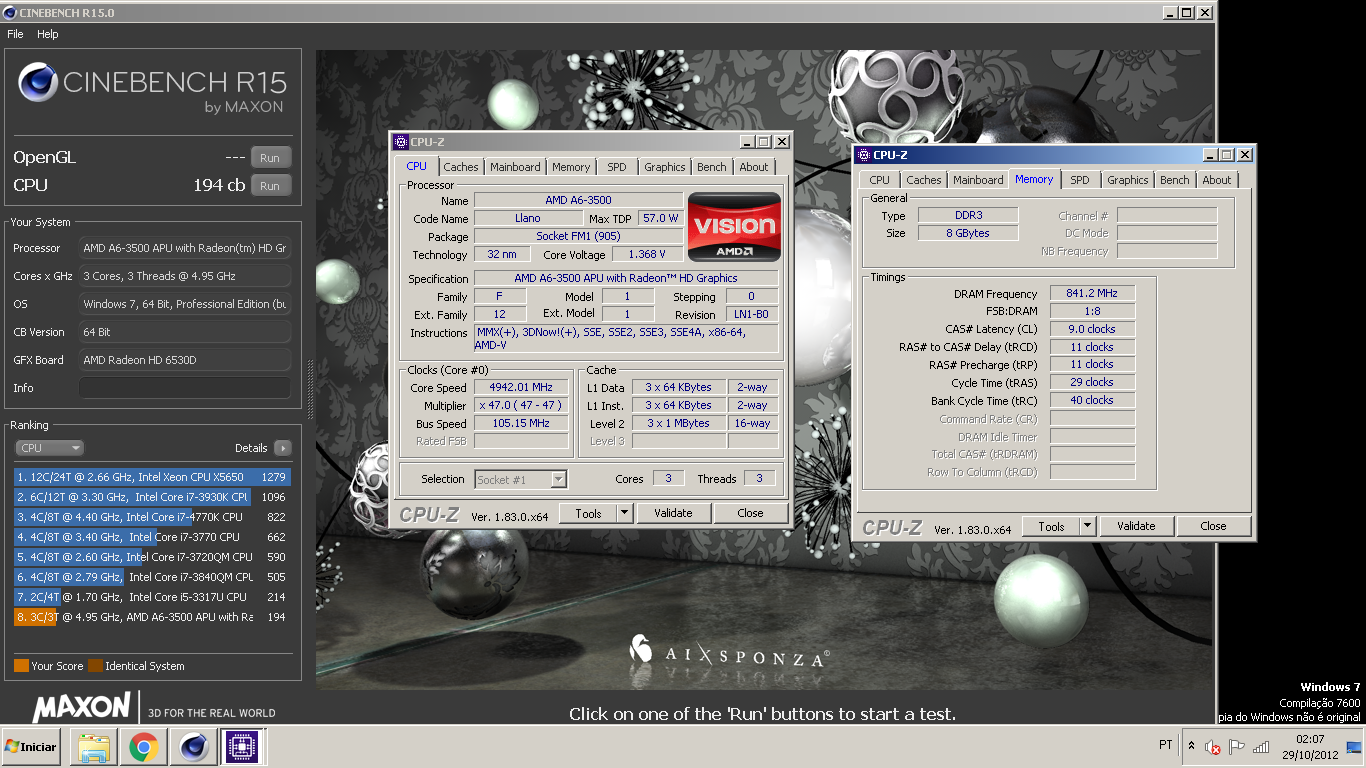This screenshot has width=1366, height=768.
Task: Click Validate in left CPU-Z window
Action: tap(673, 513)
